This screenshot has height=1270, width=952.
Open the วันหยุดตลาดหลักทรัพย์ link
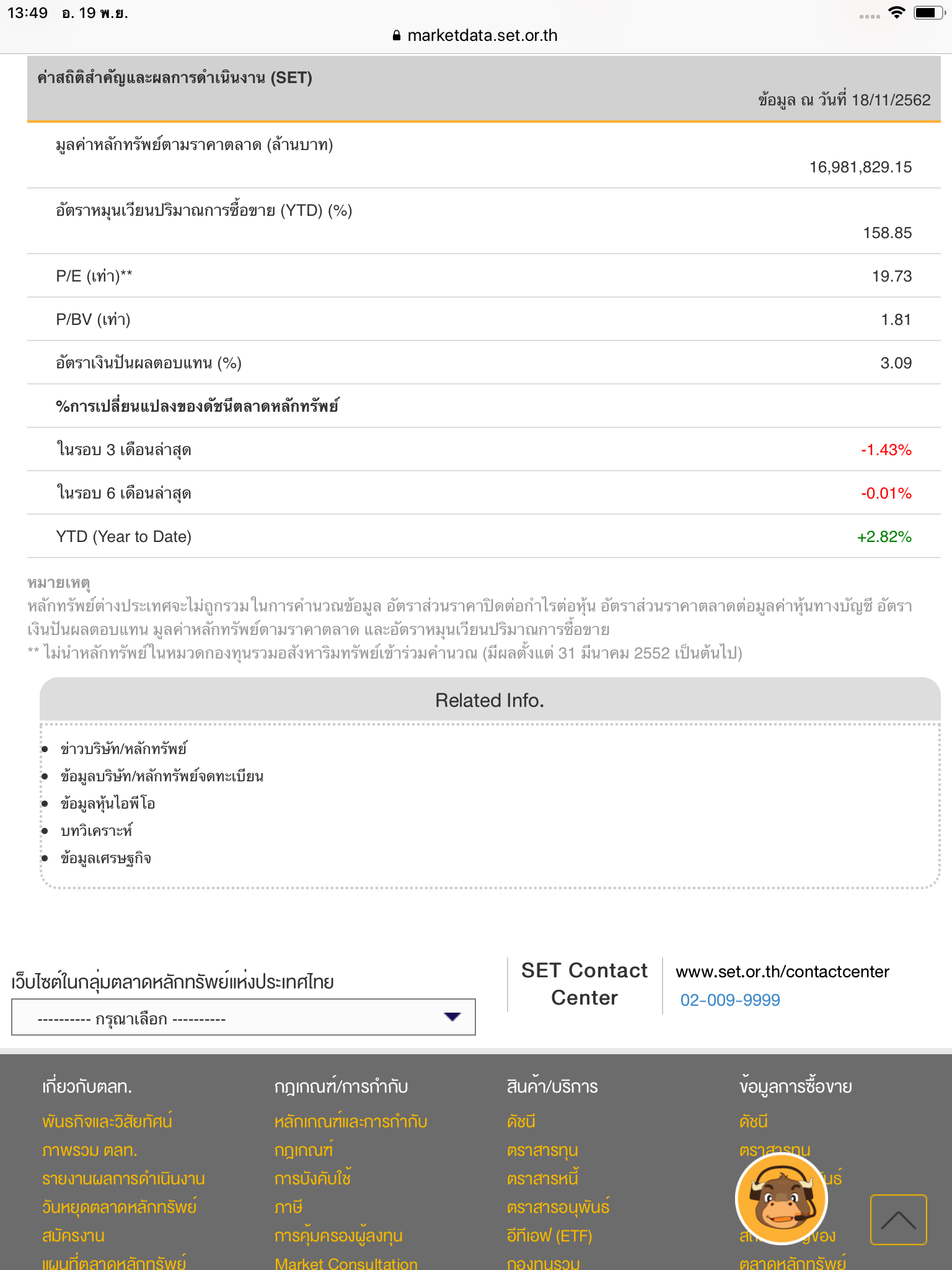[x=120, y=1207]
